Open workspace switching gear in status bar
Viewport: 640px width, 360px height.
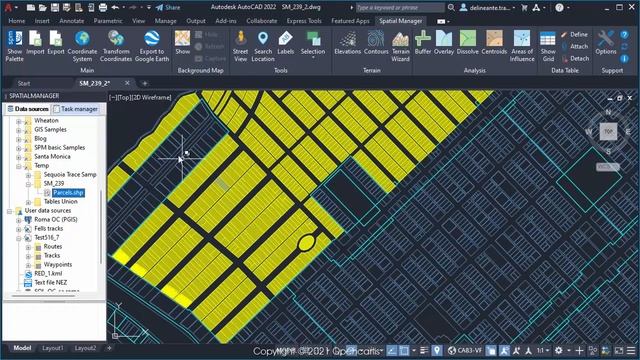[x=558, y=351]
